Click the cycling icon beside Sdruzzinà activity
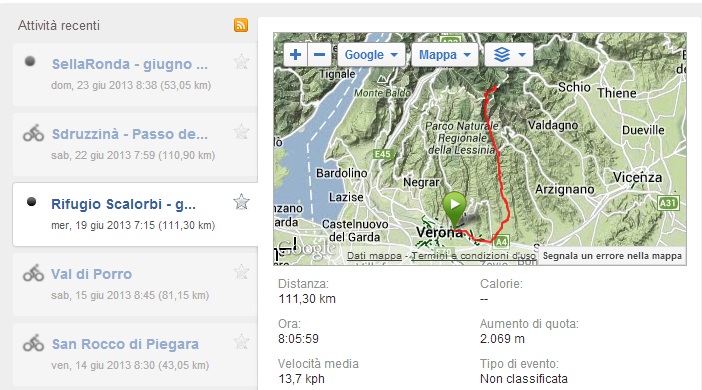Image resolution: width=702 pixels, height=390 pixels. 34,133
